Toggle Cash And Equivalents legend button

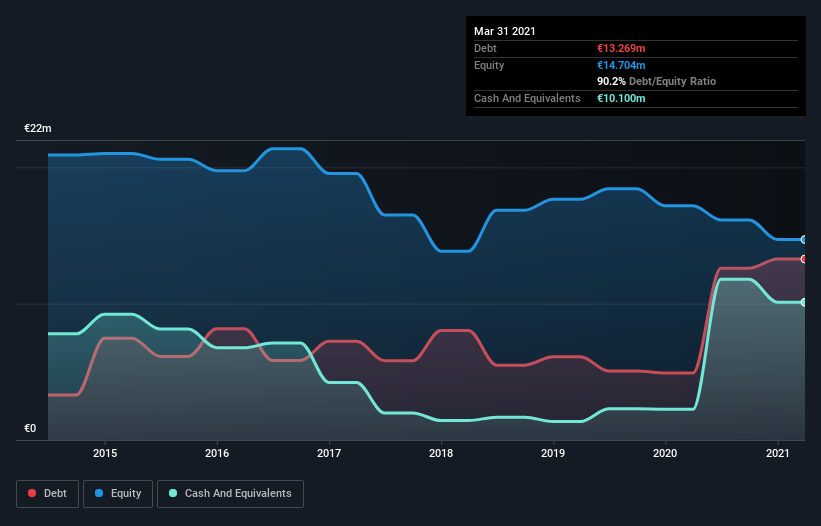point(230,494)
